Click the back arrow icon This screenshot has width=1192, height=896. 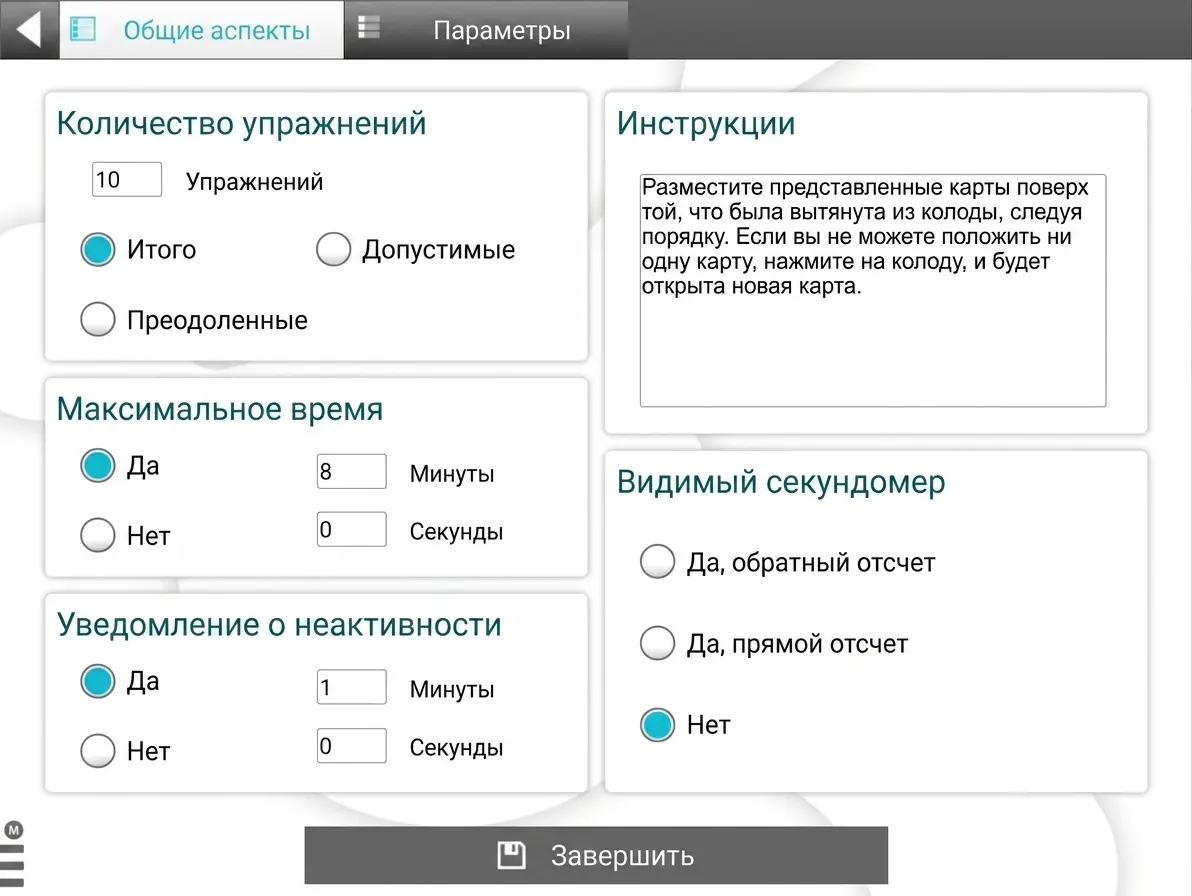click(x=29, y=30)
